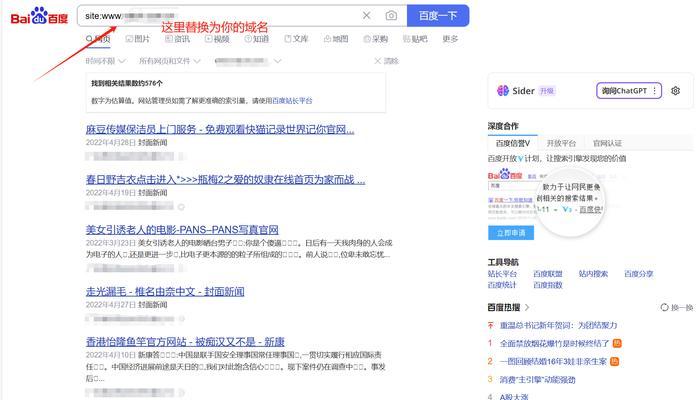This screenshot has width=699, height=400.
Task: Switch to the 地图 tab
Action: coord(336,39)
